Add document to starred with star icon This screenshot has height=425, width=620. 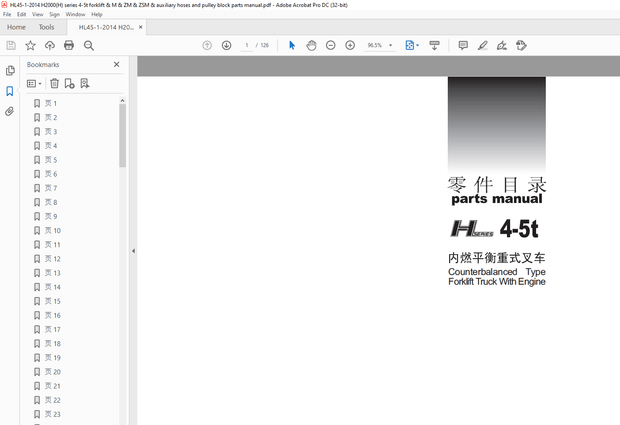point(30,45)
